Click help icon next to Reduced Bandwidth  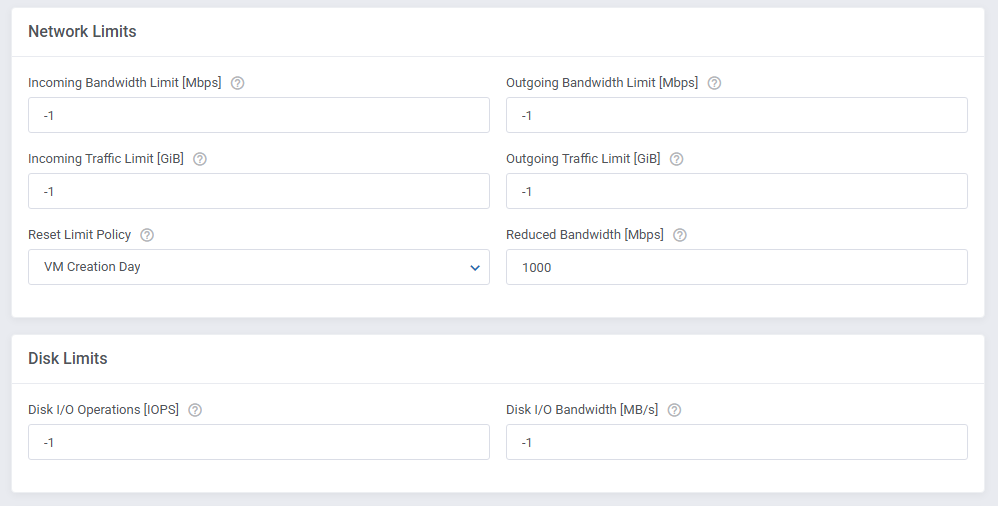tap(680, 235)
